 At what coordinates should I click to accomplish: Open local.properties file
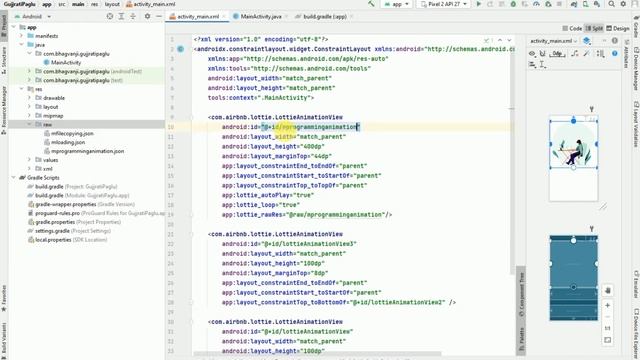(53, 240)
